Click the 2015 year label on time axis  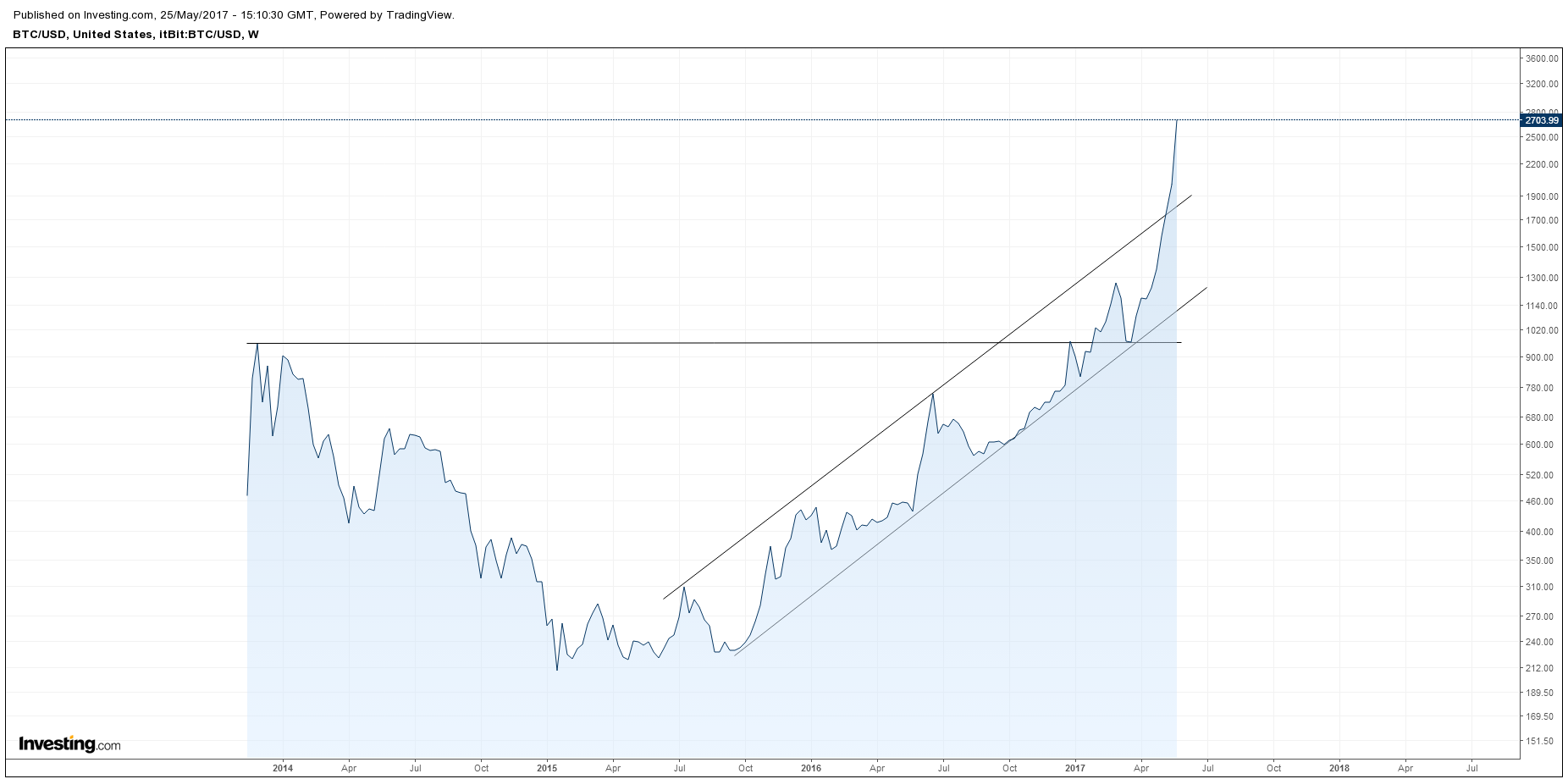[547, 769]
